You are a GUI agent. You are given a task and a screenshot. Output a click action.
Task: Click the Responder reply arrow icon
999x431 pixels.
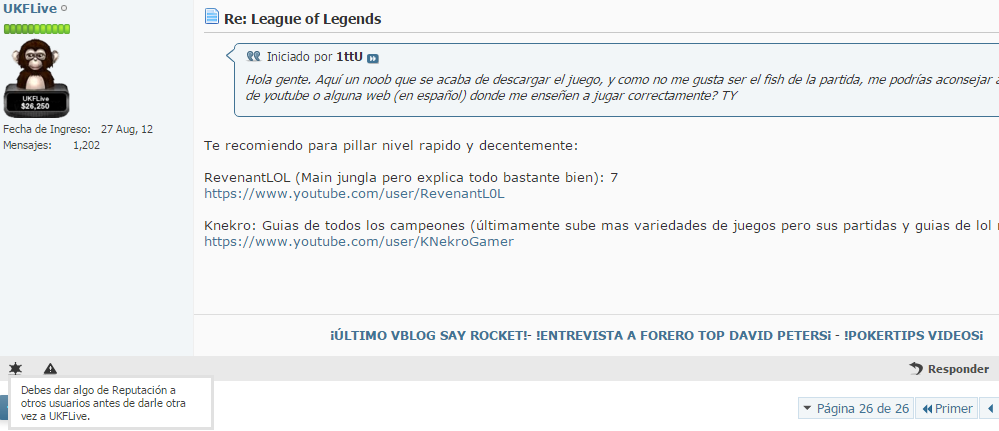pos(916,369)
